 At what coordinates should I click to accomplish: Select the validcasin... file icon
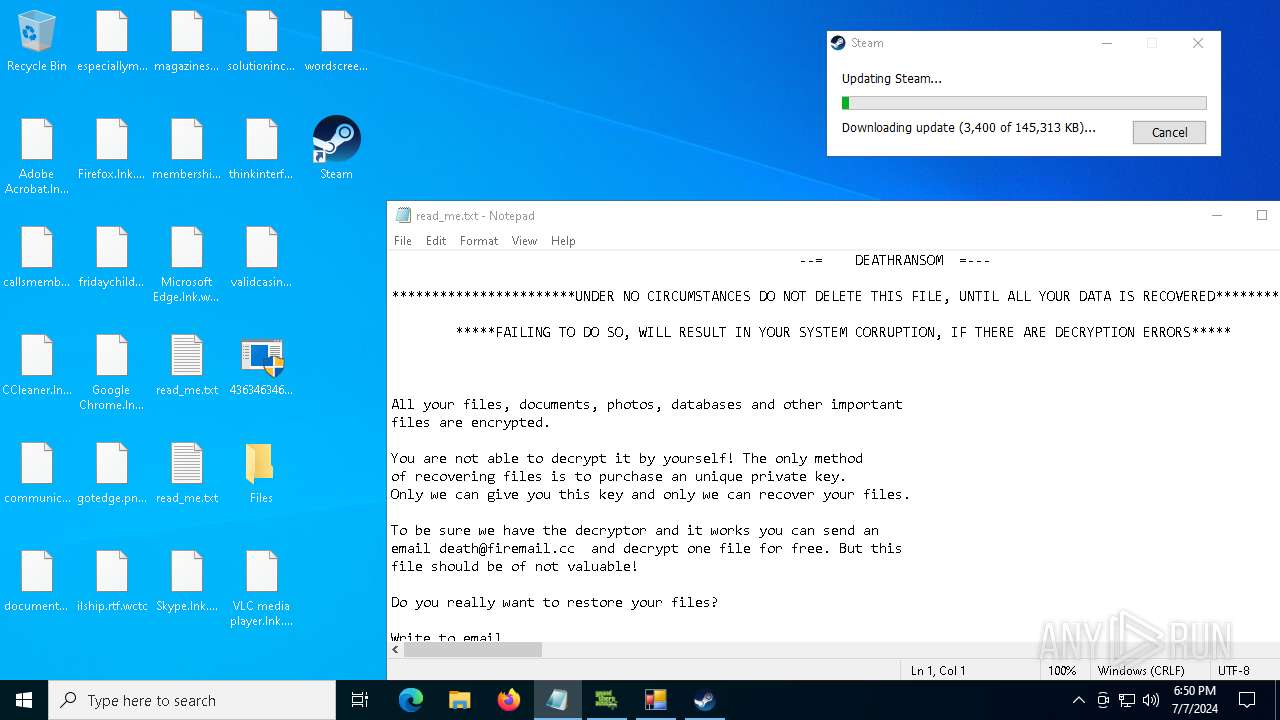(261, 257)
